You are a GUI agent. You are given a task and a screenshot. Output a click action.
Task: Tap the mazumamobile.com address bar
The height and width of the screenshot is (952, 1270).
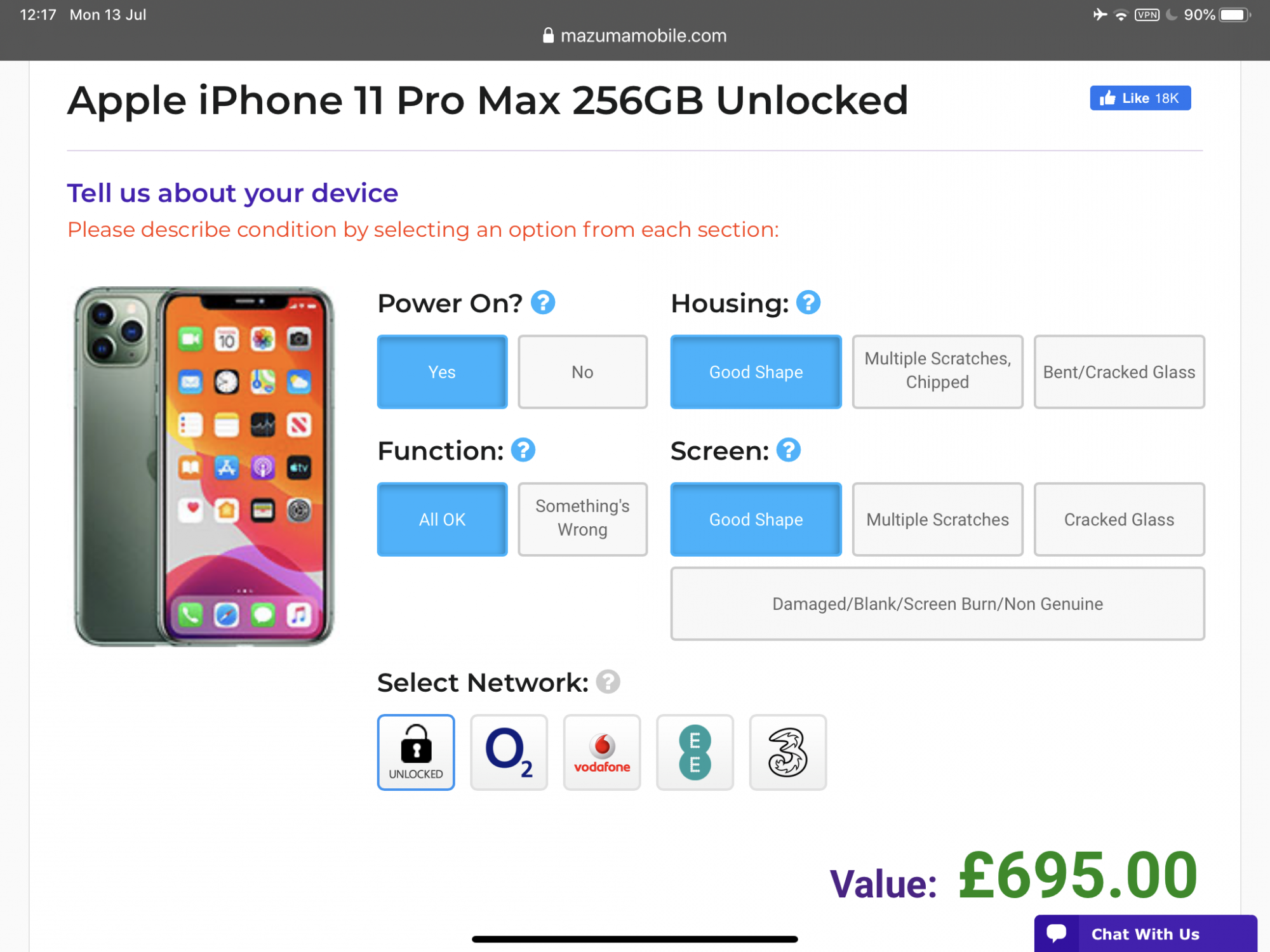pyautogui.click(x=635, y=36)
